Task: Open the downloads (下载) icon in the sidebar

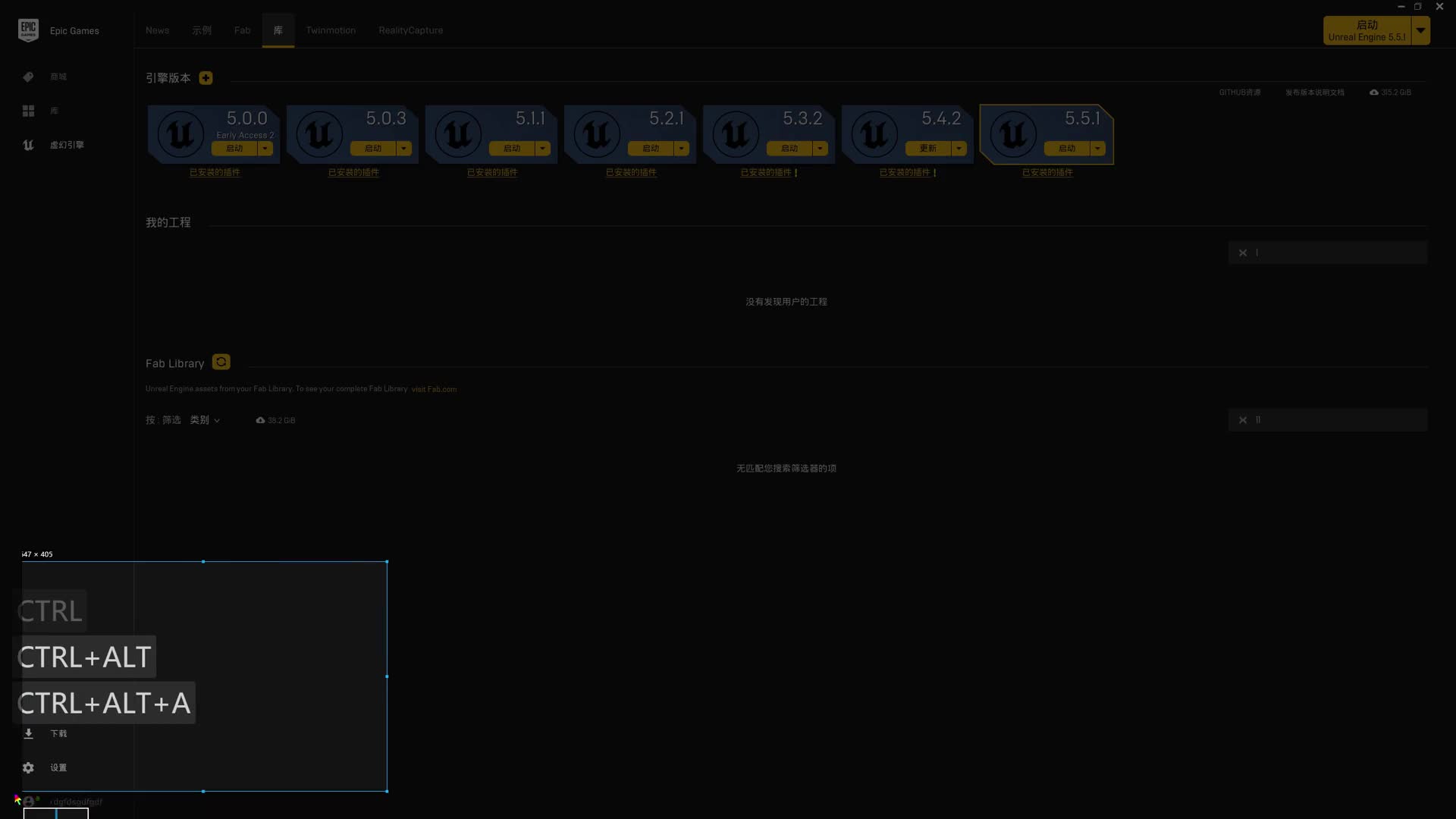Action: coord(28,733)
